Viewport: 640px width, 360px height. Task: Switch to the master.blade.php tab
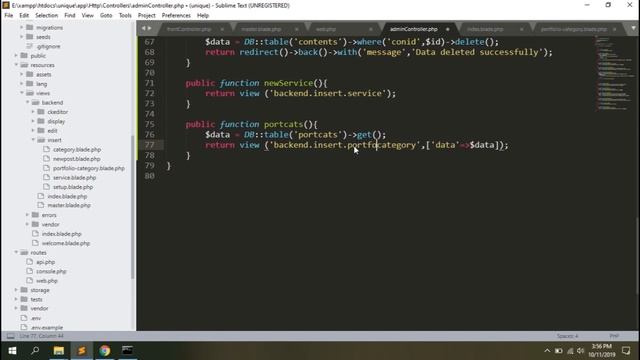[261, 29]
